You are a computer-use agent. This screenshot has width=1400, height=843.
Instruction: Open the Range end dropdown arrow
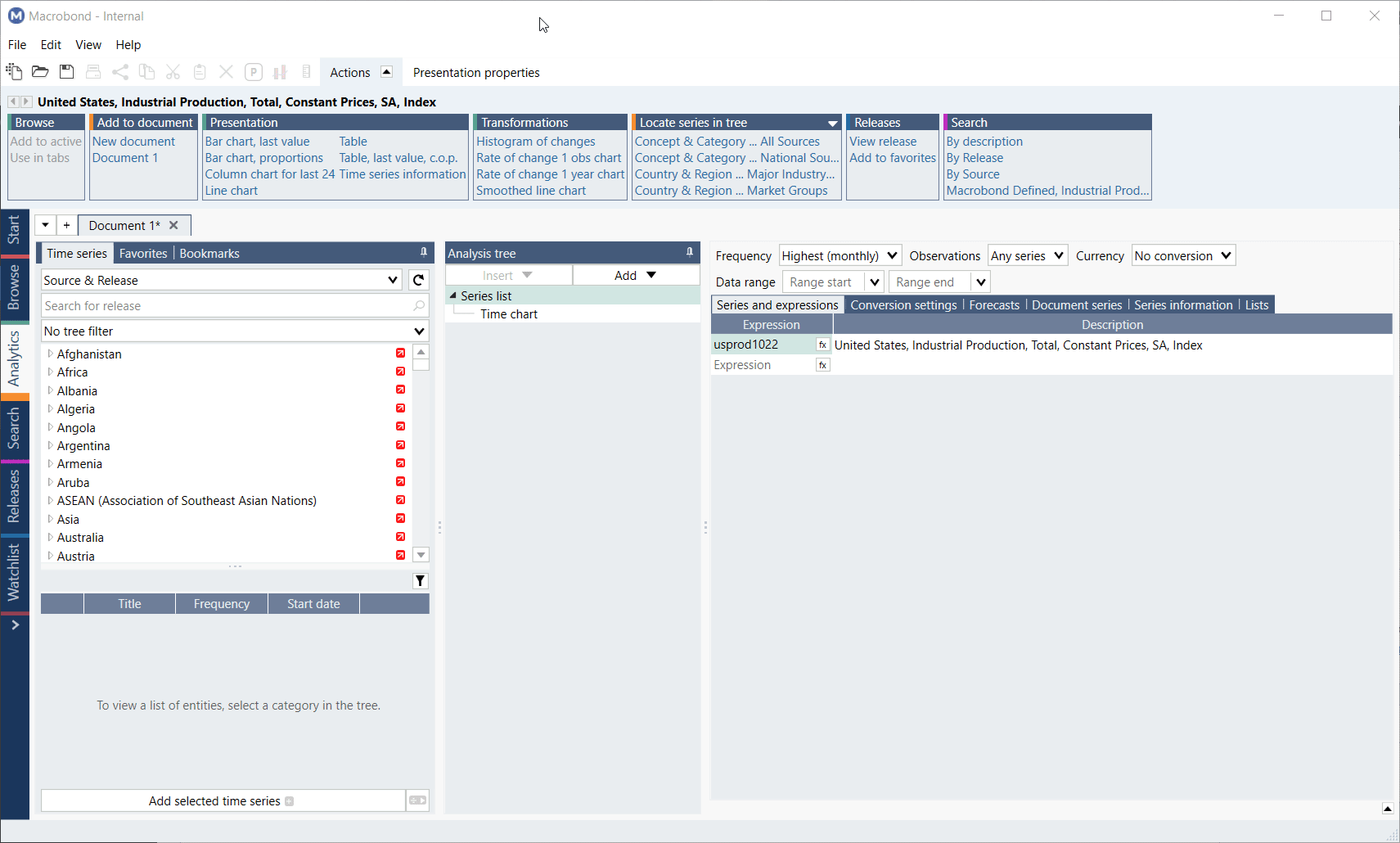point(981,282)
